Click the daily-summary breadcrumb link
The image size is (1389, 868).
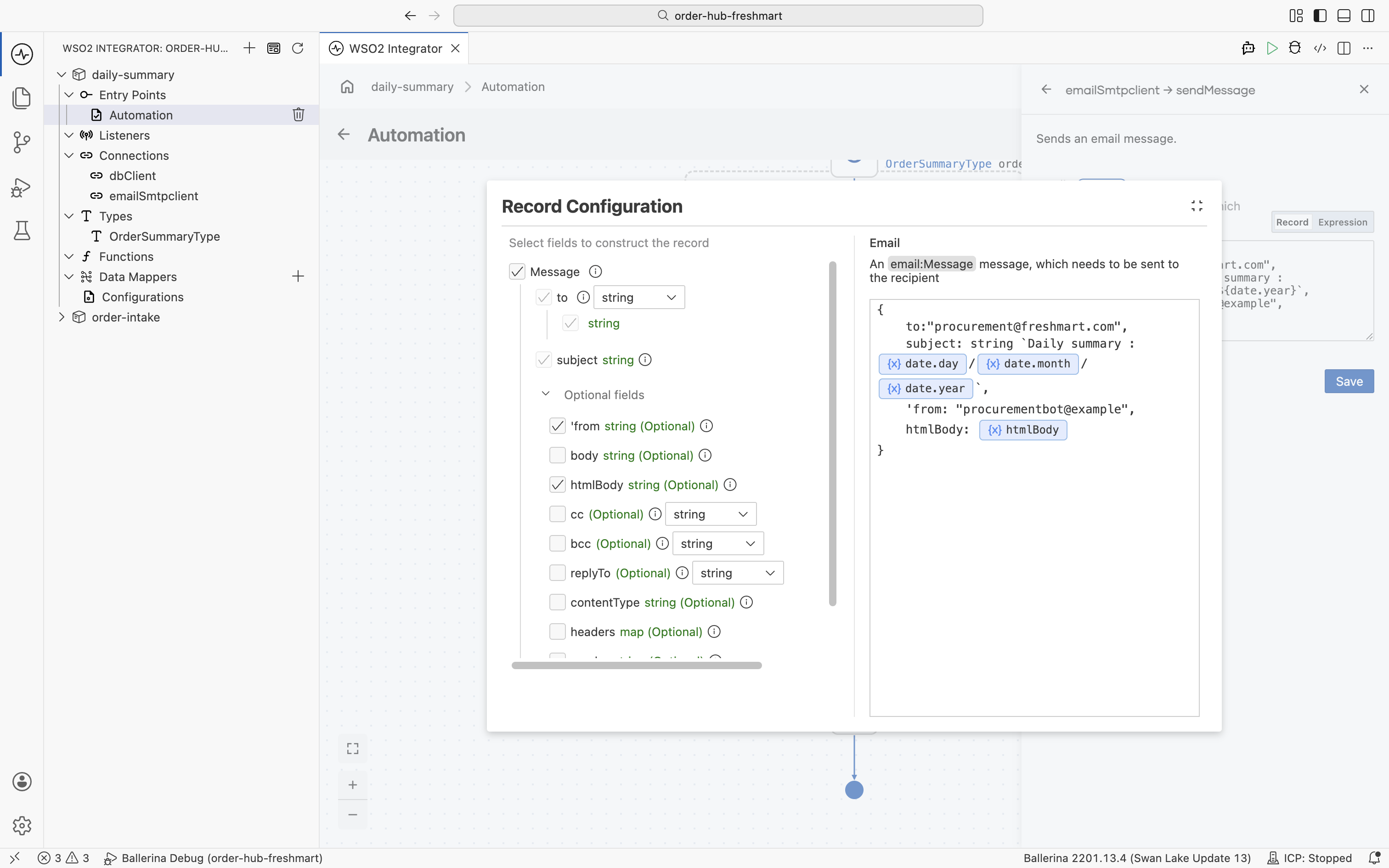click(x=412, y=87)
